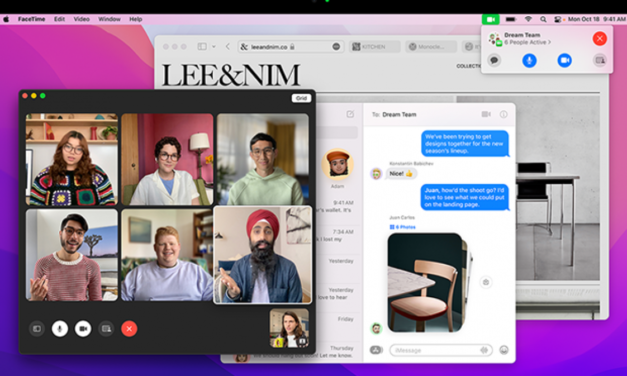Select woman in crochet sweater video tile
627x376 pixels.
[72, 159]
